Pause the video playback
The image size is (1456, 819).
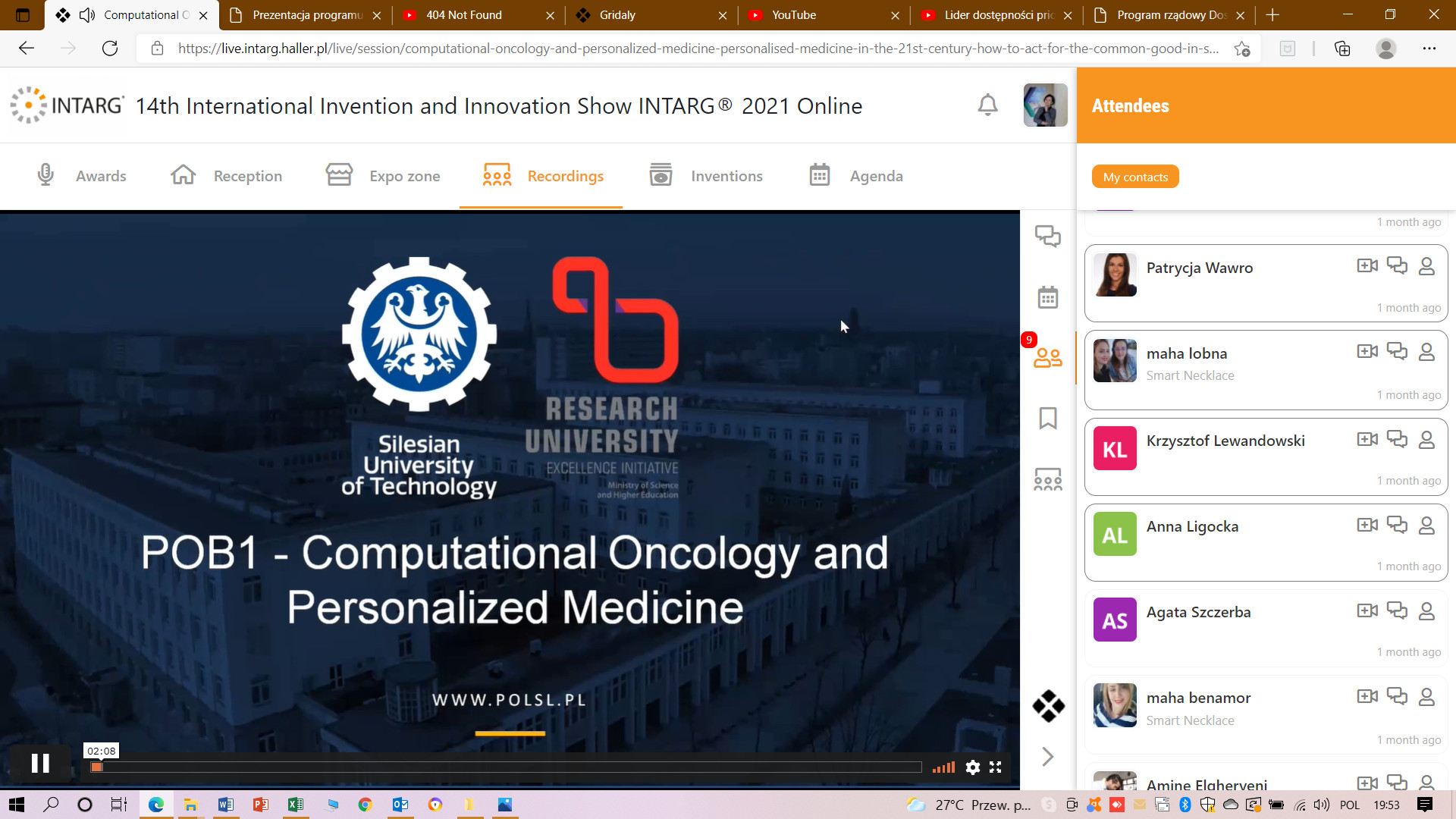[40, 763]
